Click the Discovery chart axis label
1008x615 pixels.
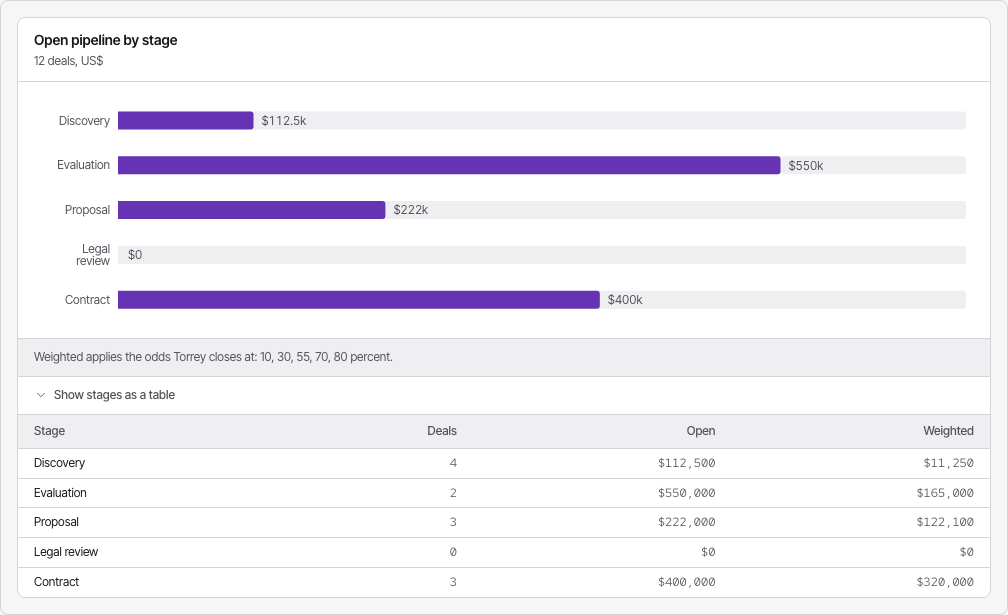coord(84,121)
